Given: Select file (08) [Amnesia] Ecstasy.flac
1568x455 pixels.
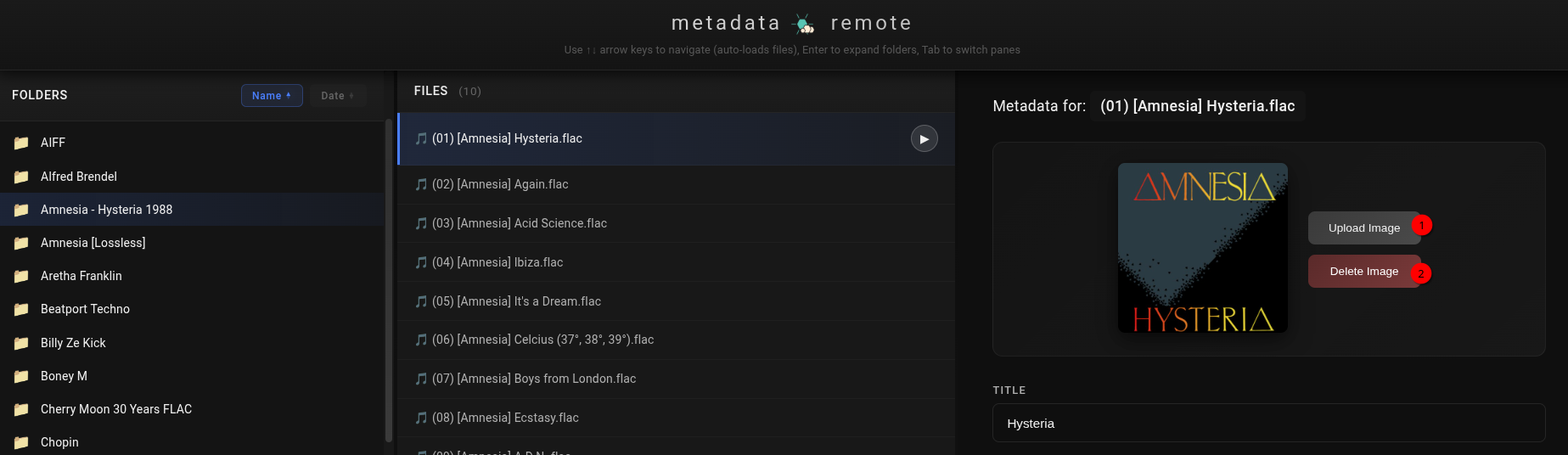Looking at the screenshot, I should pos(676,418).
